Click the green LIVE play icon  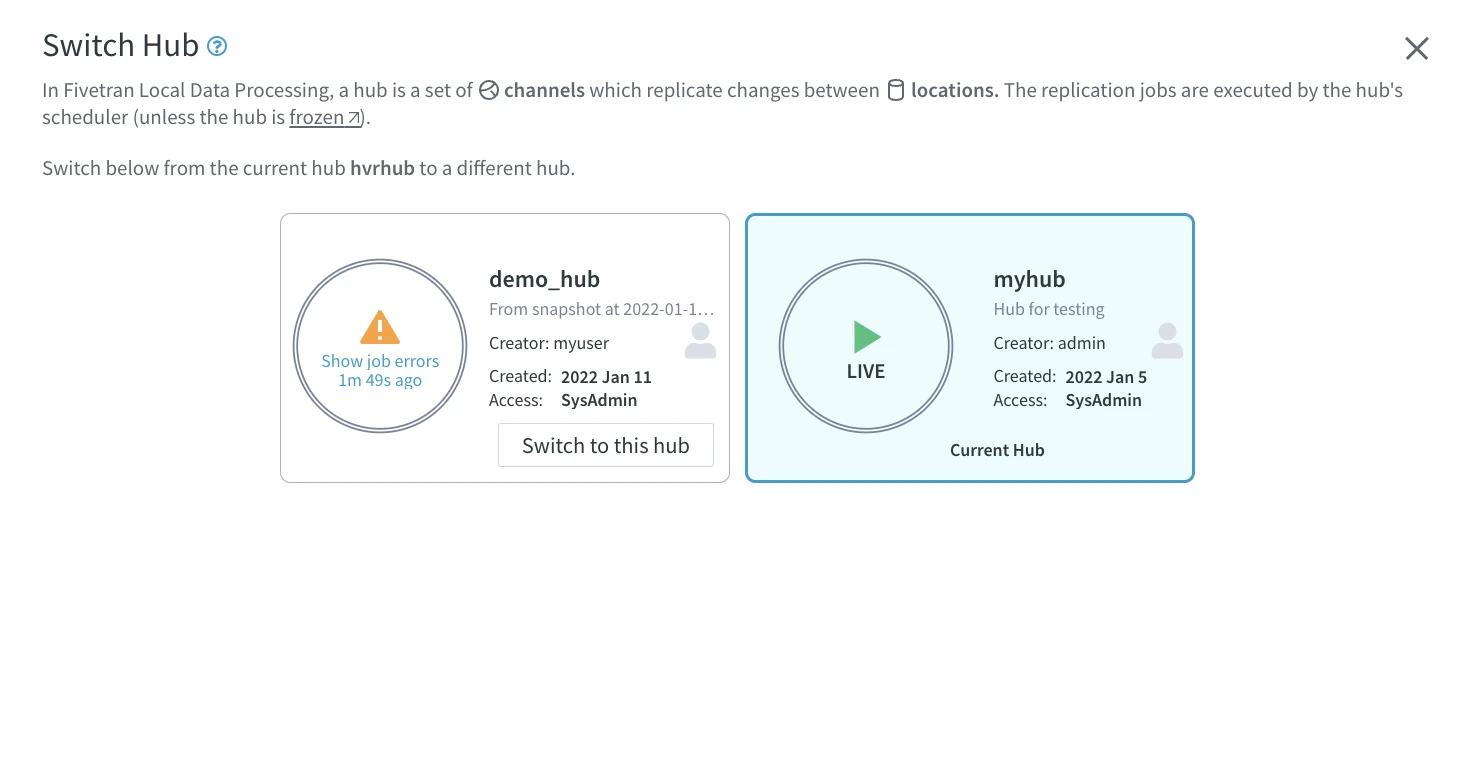click(x=868, y=336)
